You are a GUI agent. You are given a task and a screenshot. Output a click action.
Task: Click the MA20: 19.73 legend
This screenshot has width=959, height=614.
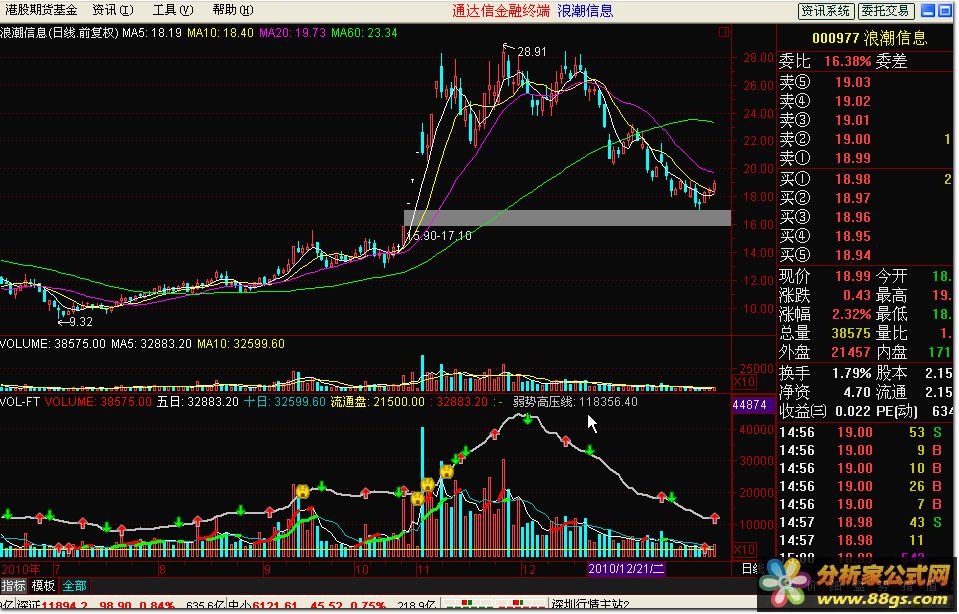click(292, 32)
